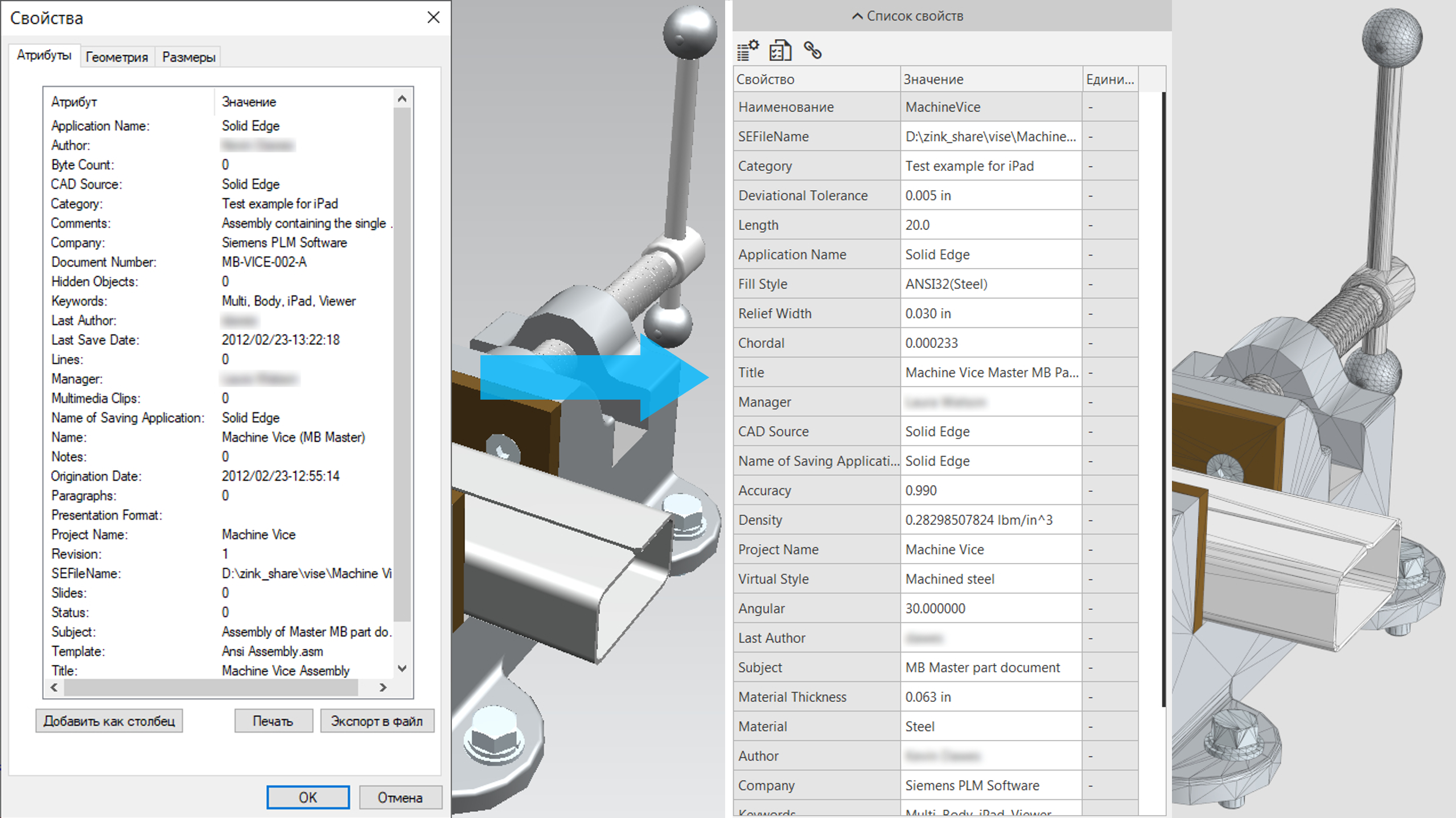Click Экспорт в файл button

point(377,721)
